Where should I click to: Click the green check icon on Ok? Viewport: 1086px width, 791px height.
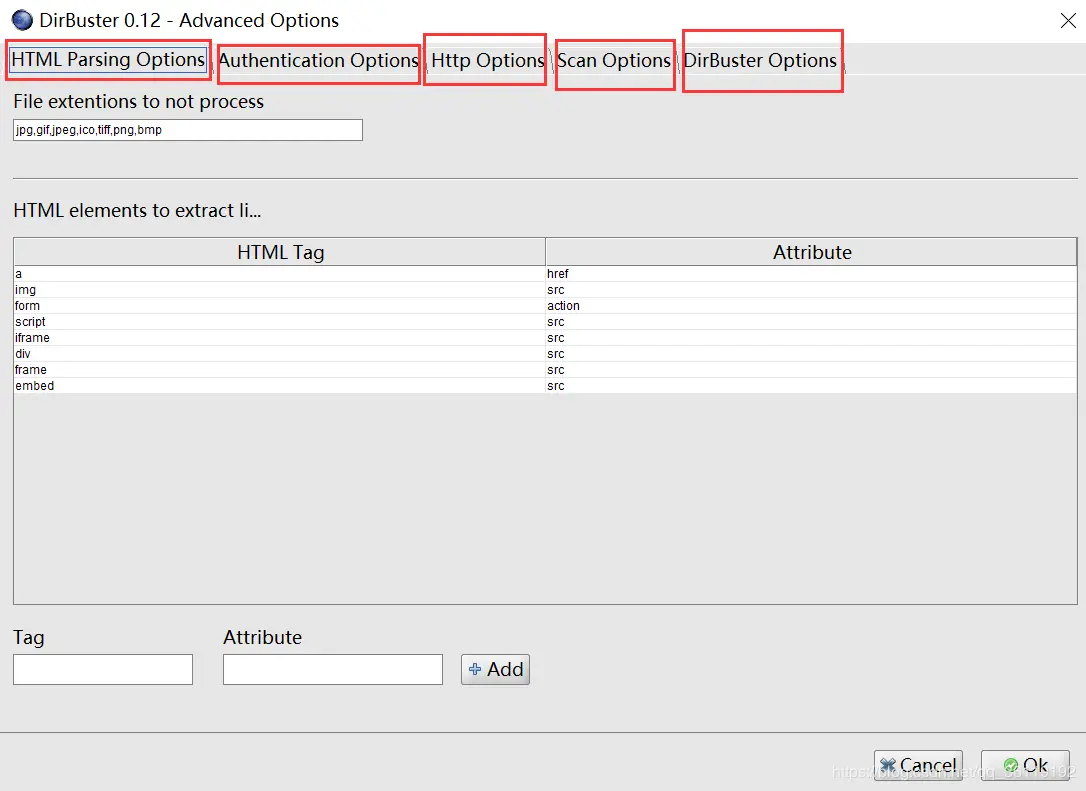pyautogui.click(x=1011, y=765)
